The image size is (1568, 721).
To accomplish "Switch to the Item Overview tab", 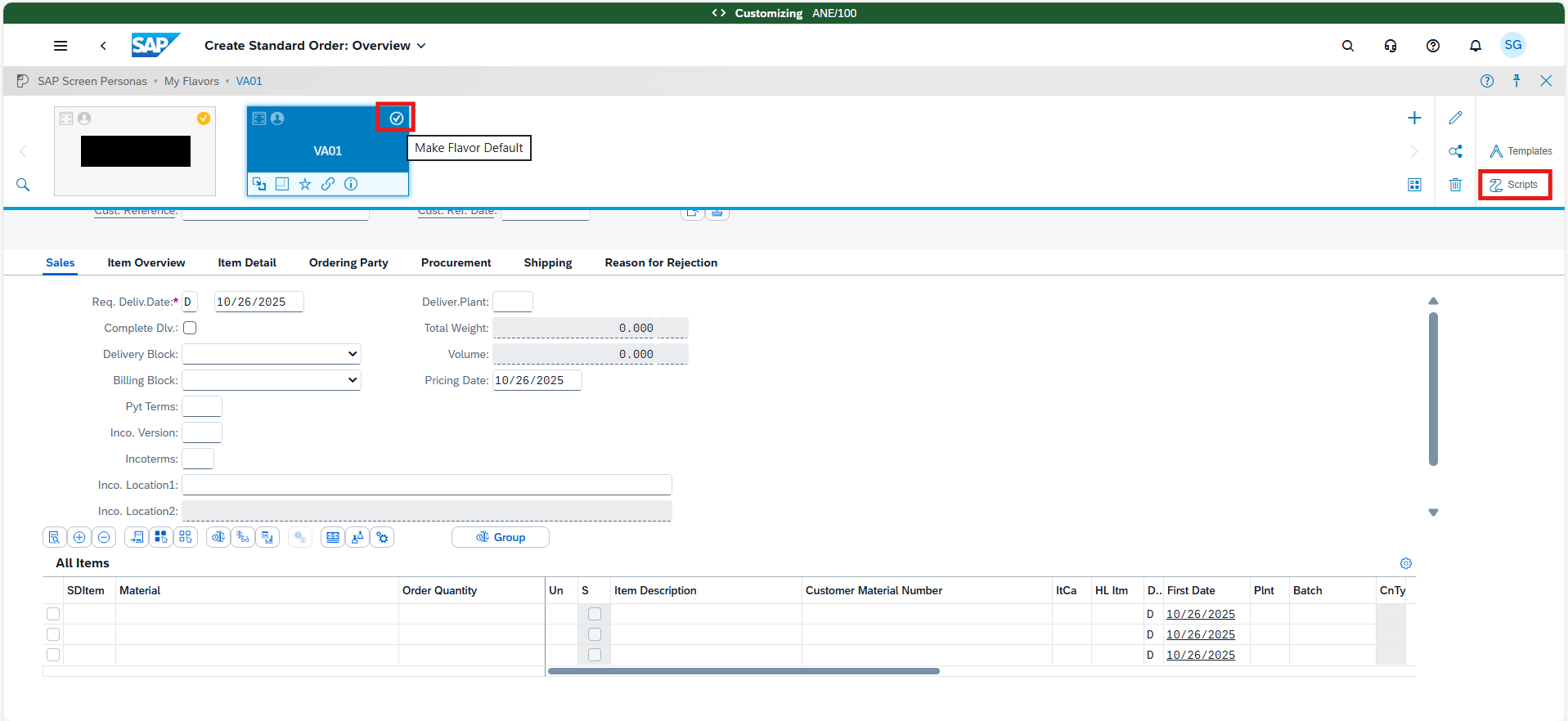I will point(146,262).
